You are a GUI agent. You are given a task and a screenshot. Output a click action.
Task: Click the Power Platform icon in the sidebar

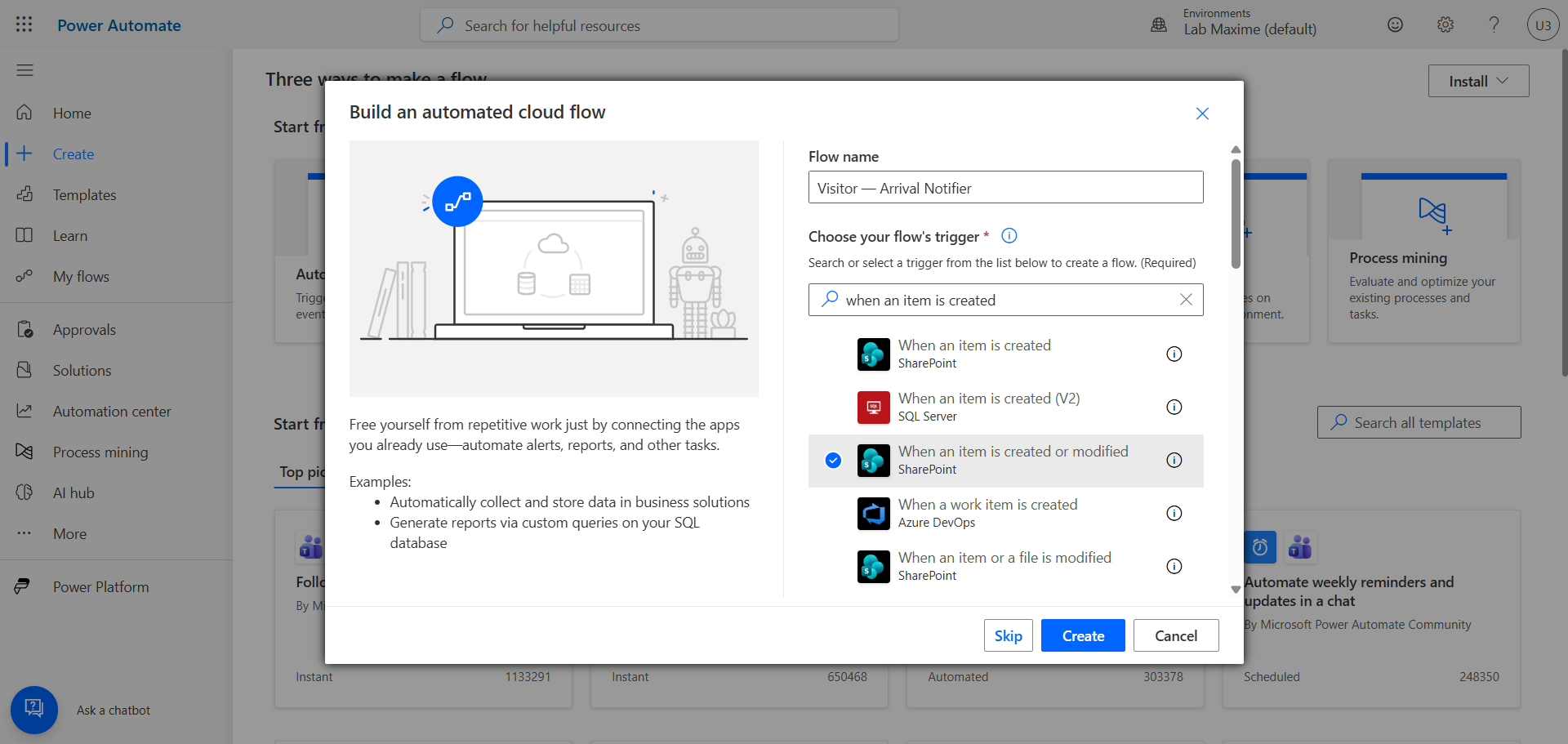23,586
